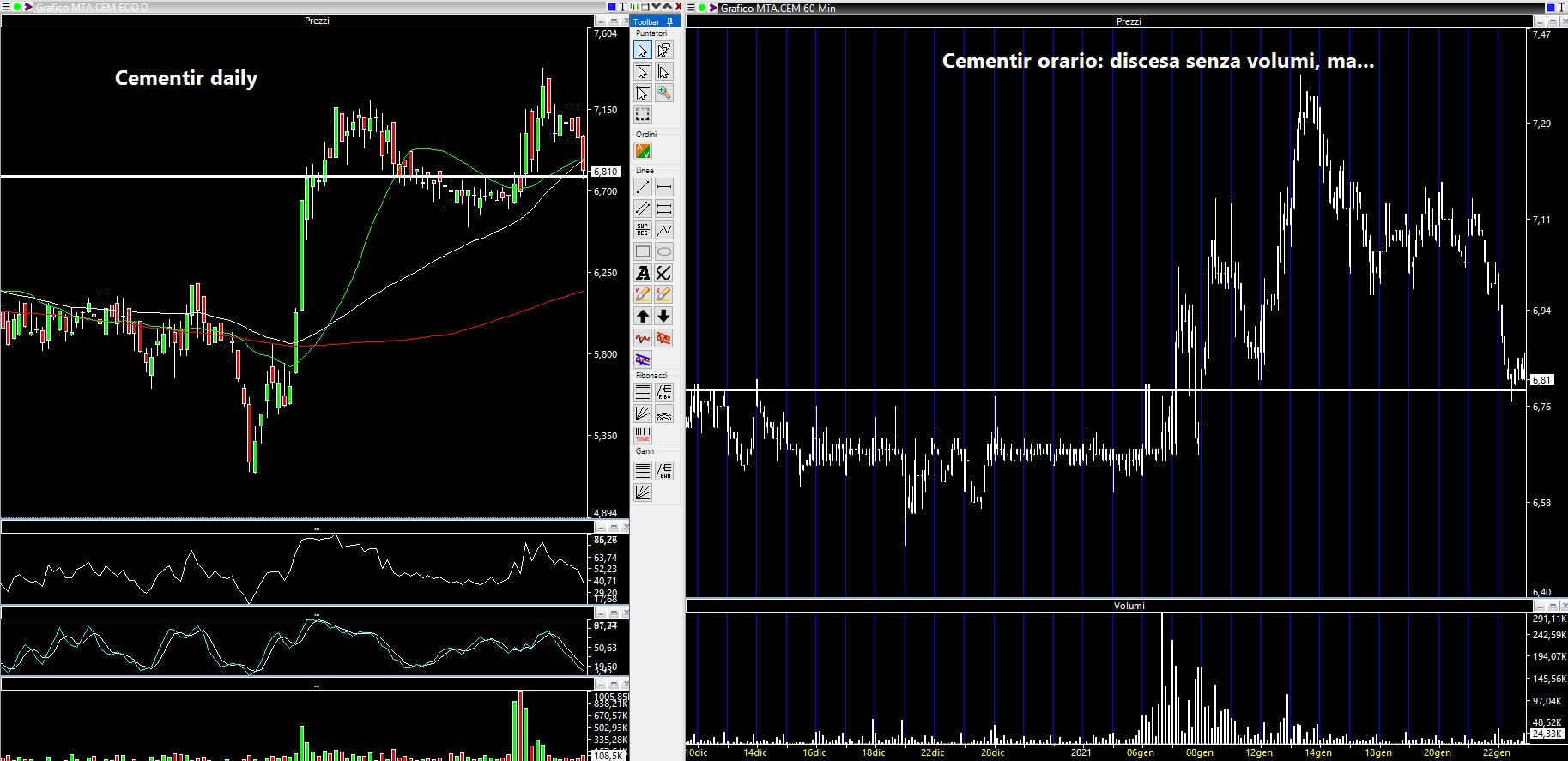1568x761 pixels.
Task: Open daily chart hamburger menu
Action: click(x=6, y=7)
